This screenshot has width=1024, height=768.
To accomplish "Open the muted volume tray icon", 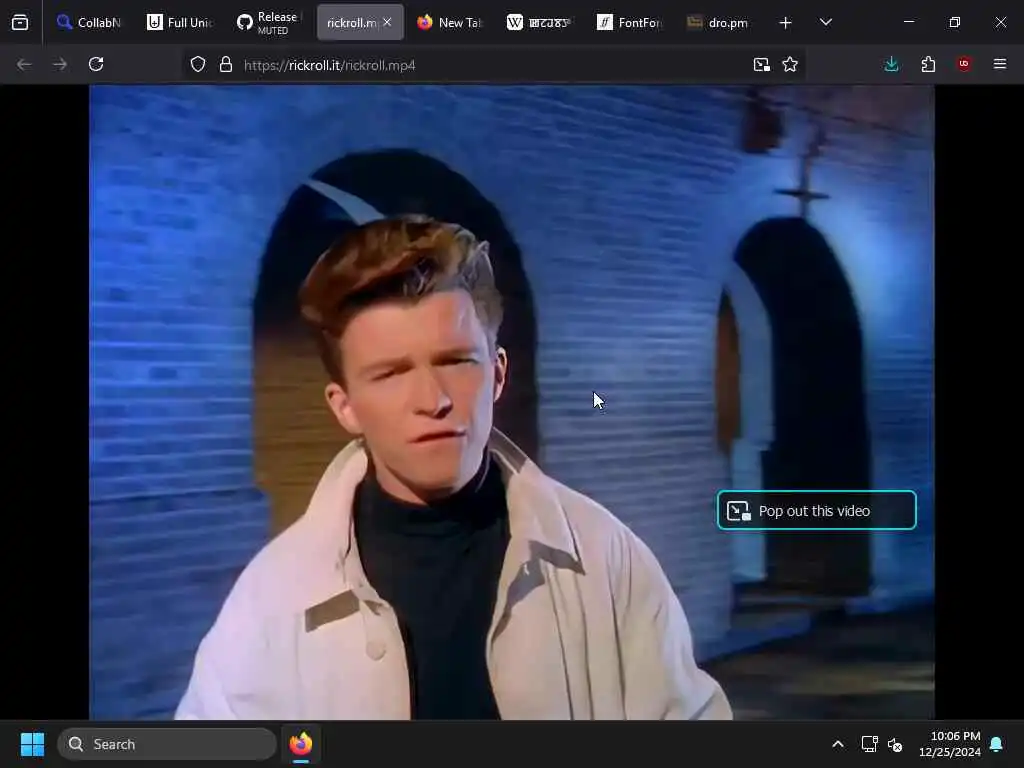I will (895, 744).
